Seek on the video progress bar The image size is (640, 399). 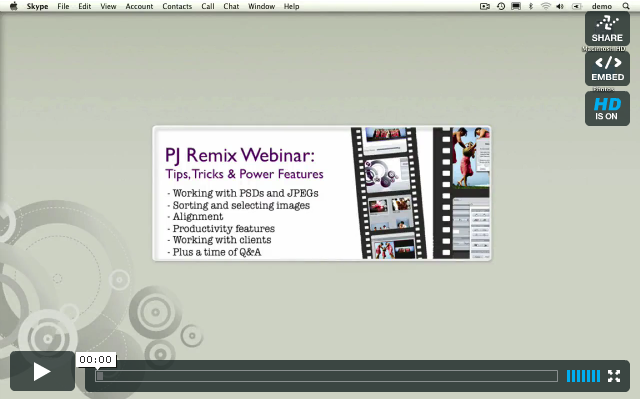327,376
